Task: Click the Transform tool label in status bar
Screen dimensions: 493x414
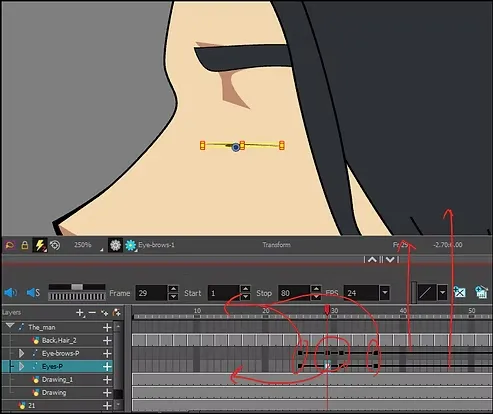Action: click(276, 245)
